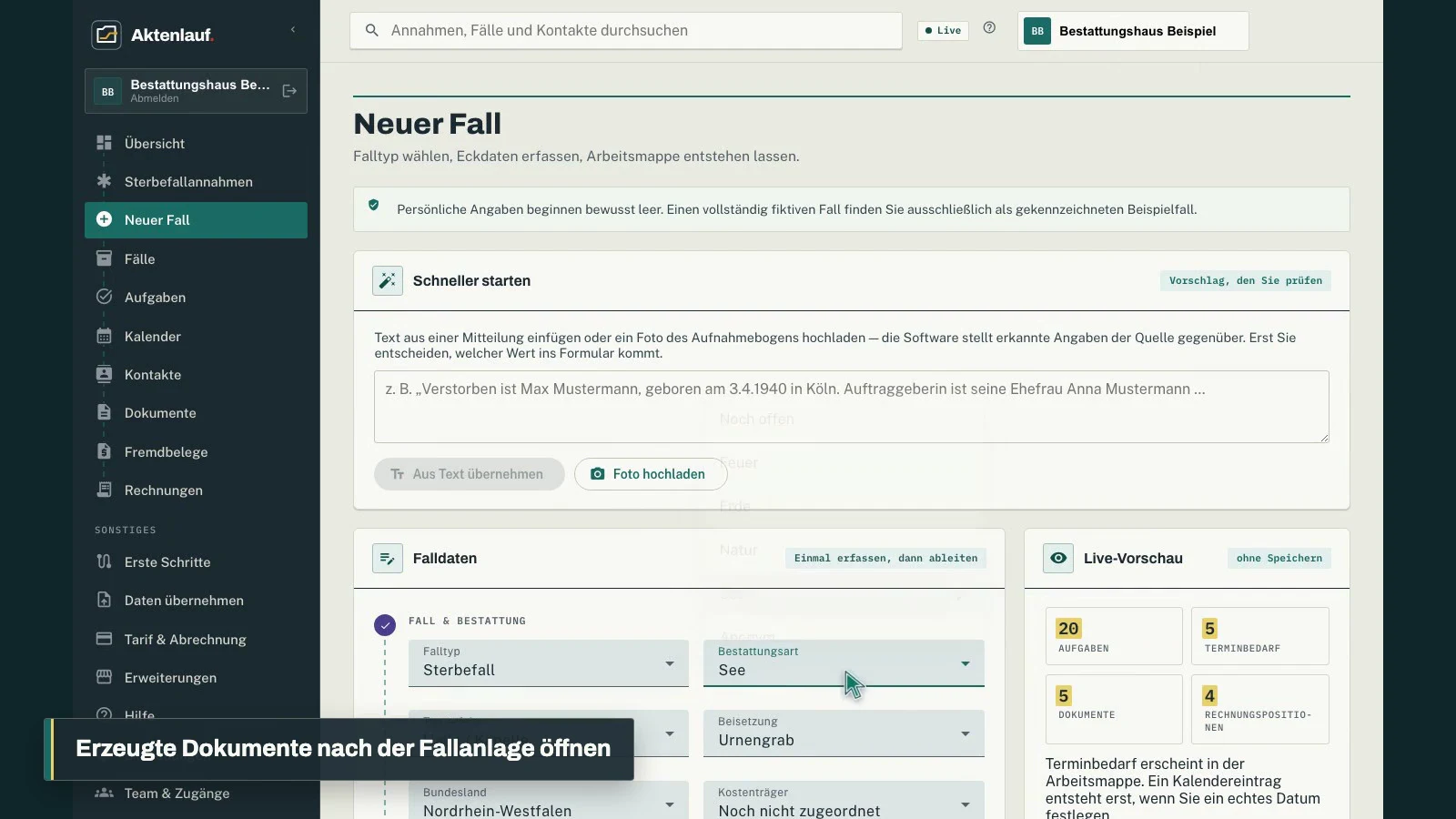Open the Kalender icon in sidebar
Viewport: 1456px width, 819px height.
click(x=104, y=336)
